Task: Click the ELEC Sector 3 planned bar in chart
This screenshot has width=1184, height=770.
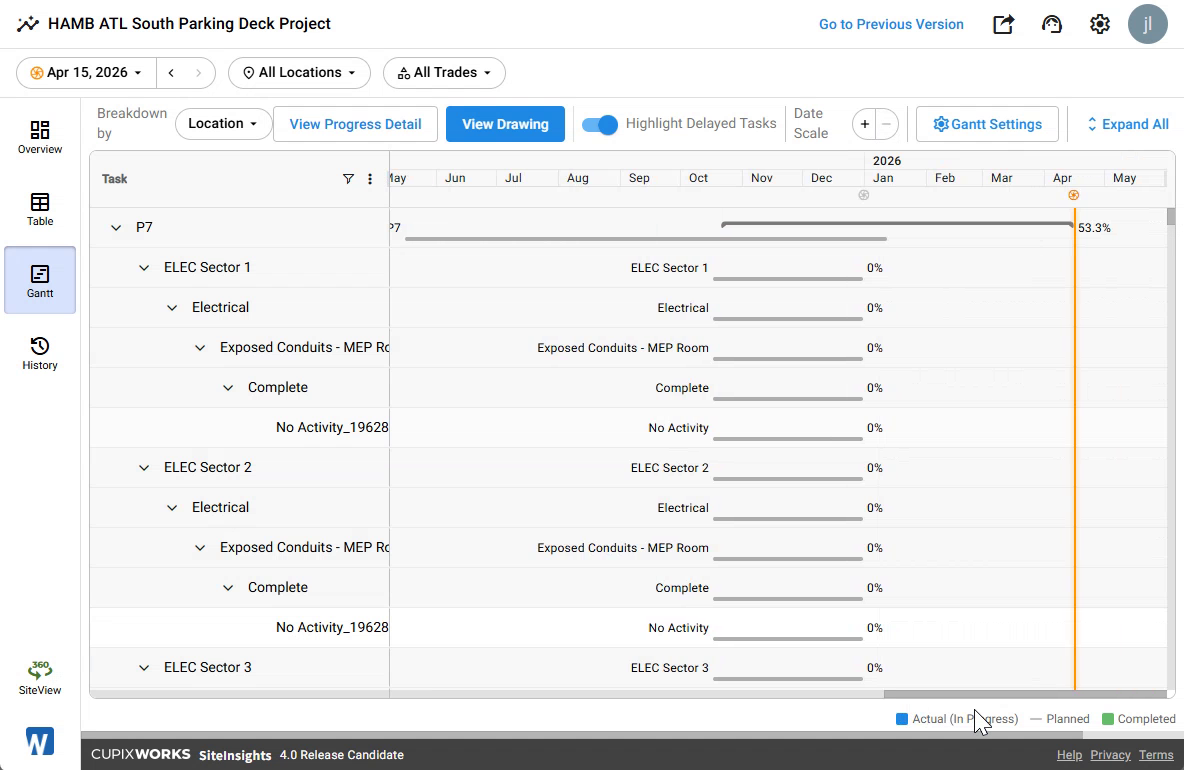Action: coord(788,679)
